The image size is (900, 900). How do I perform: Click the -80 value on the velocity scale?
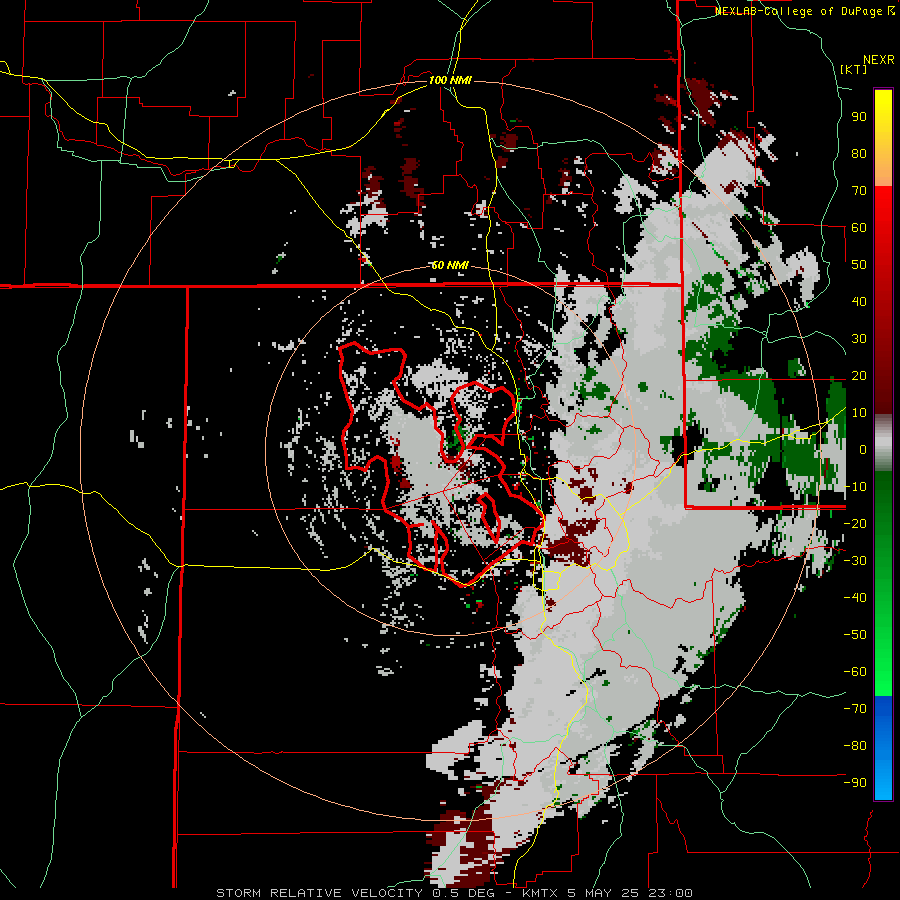855,746
